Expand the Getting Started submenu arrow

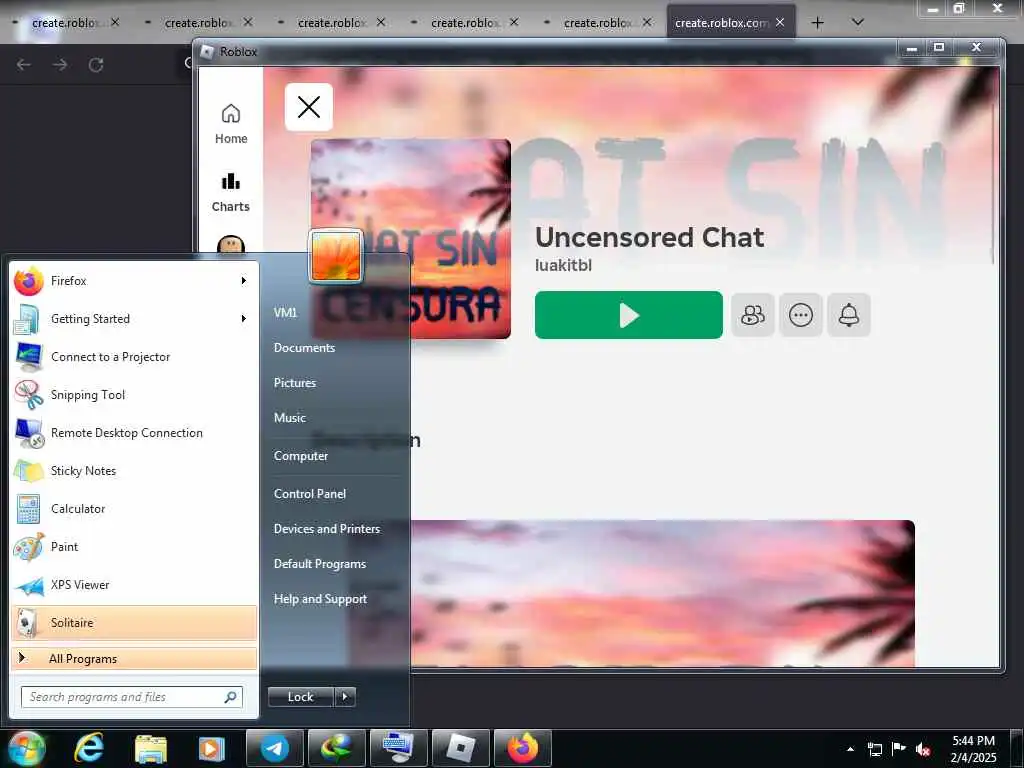(244, 319)
